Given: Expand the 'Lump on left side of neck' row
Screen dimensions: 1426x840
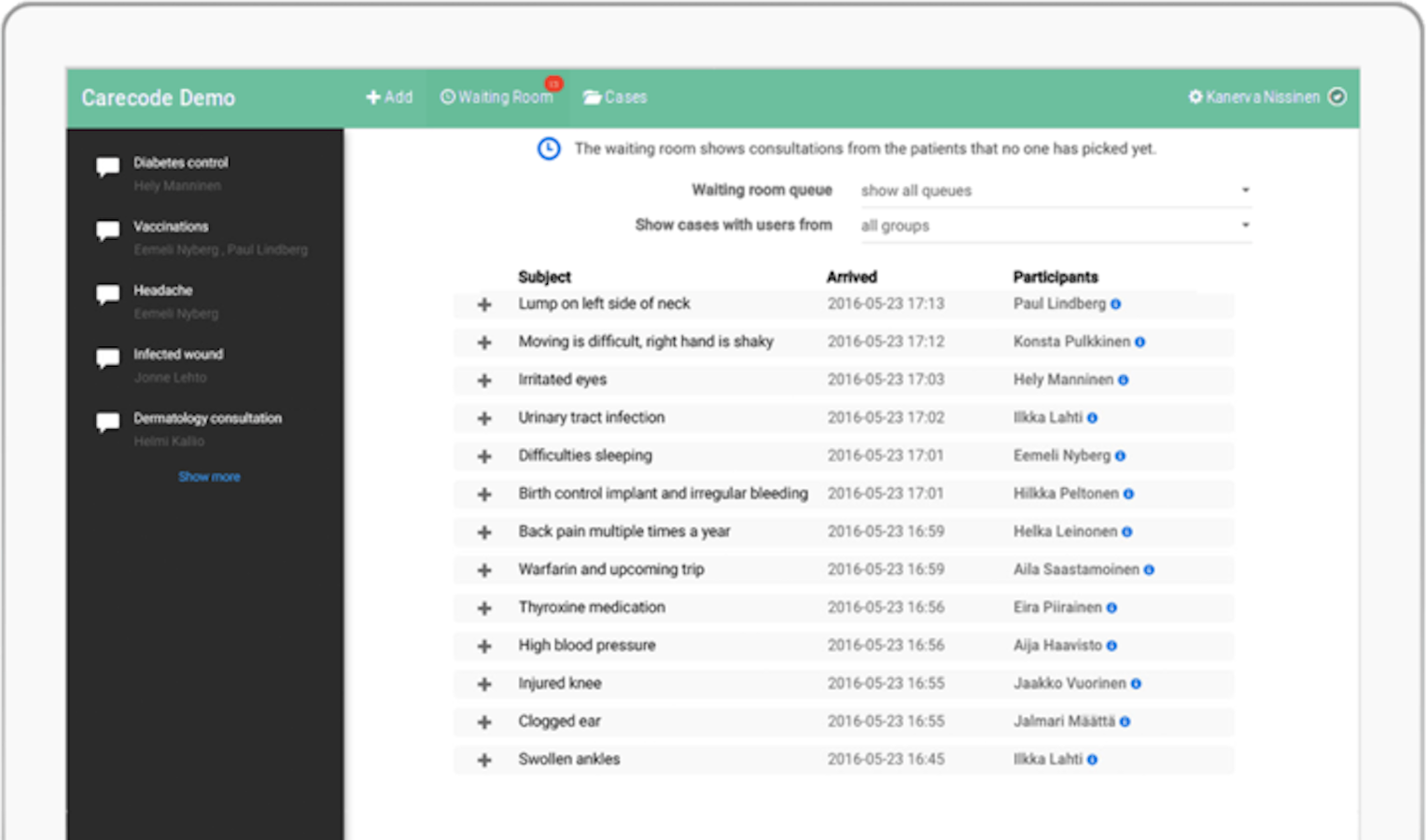Looking at the screenshot, I should coord(484,305).
